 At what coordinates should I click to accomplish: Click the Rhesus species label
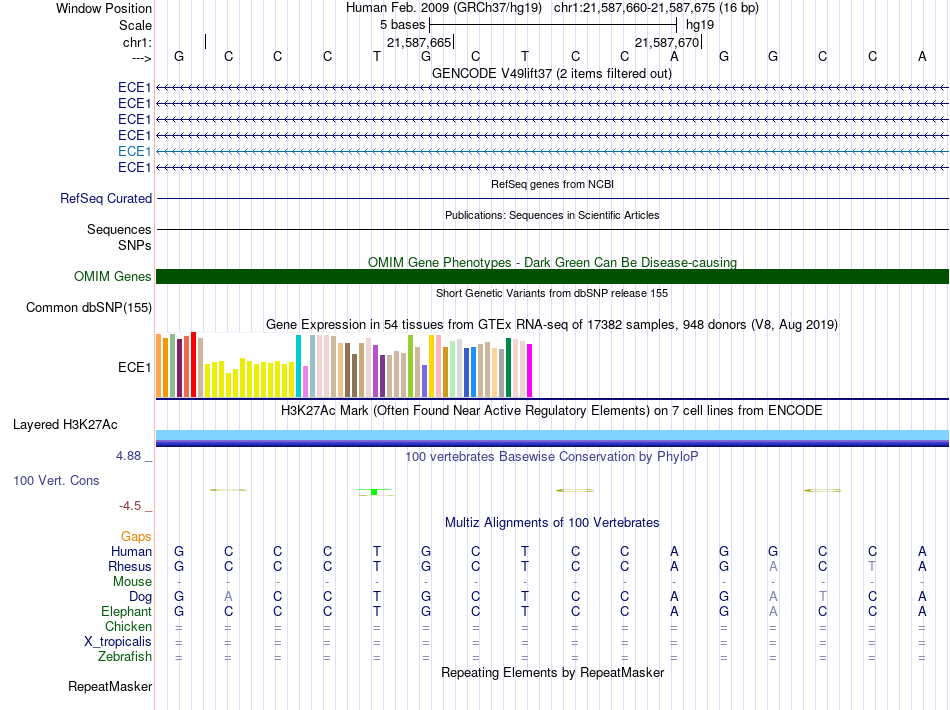click(x=130, y=567)
